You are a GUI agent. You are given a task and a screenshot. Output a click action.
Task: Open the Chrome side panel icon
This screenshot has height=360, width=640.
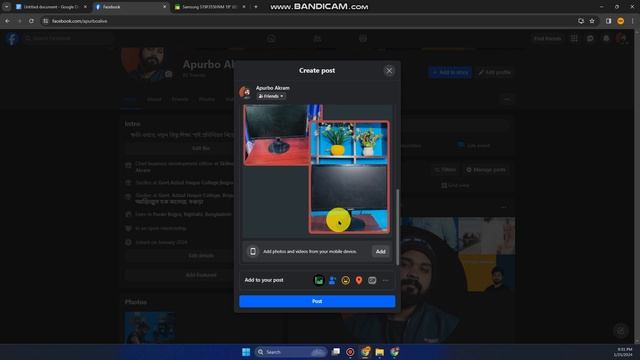click(608, 21)
